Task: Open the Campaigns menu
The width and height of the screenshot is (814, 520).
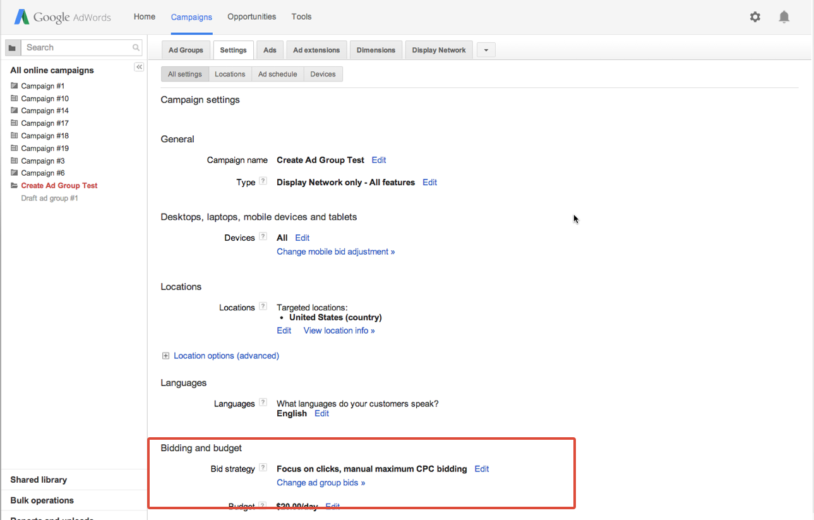Action: (192, 17)
